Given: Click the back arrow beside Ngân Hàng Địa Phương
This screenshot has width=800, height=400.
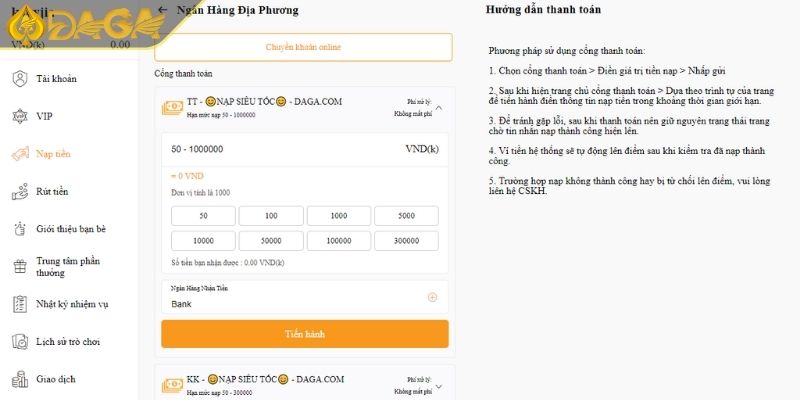Looking at the screenshot, I should (x=163, y=10).
